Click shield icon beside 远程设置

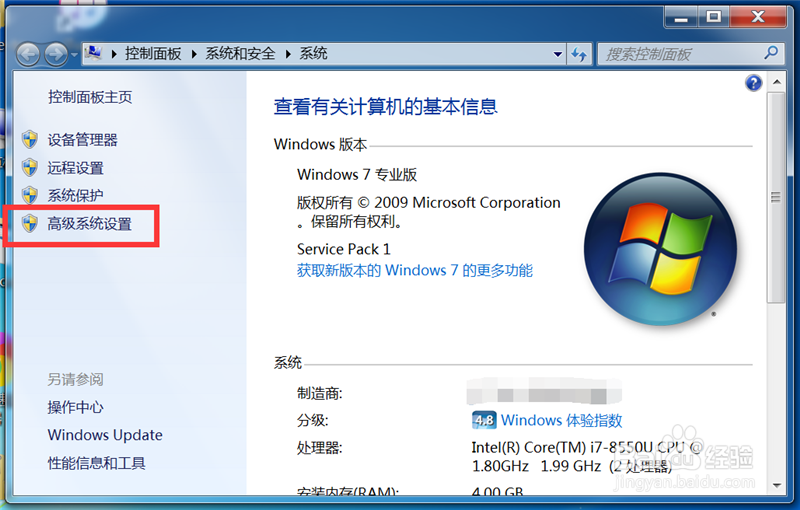click(30, 167)
